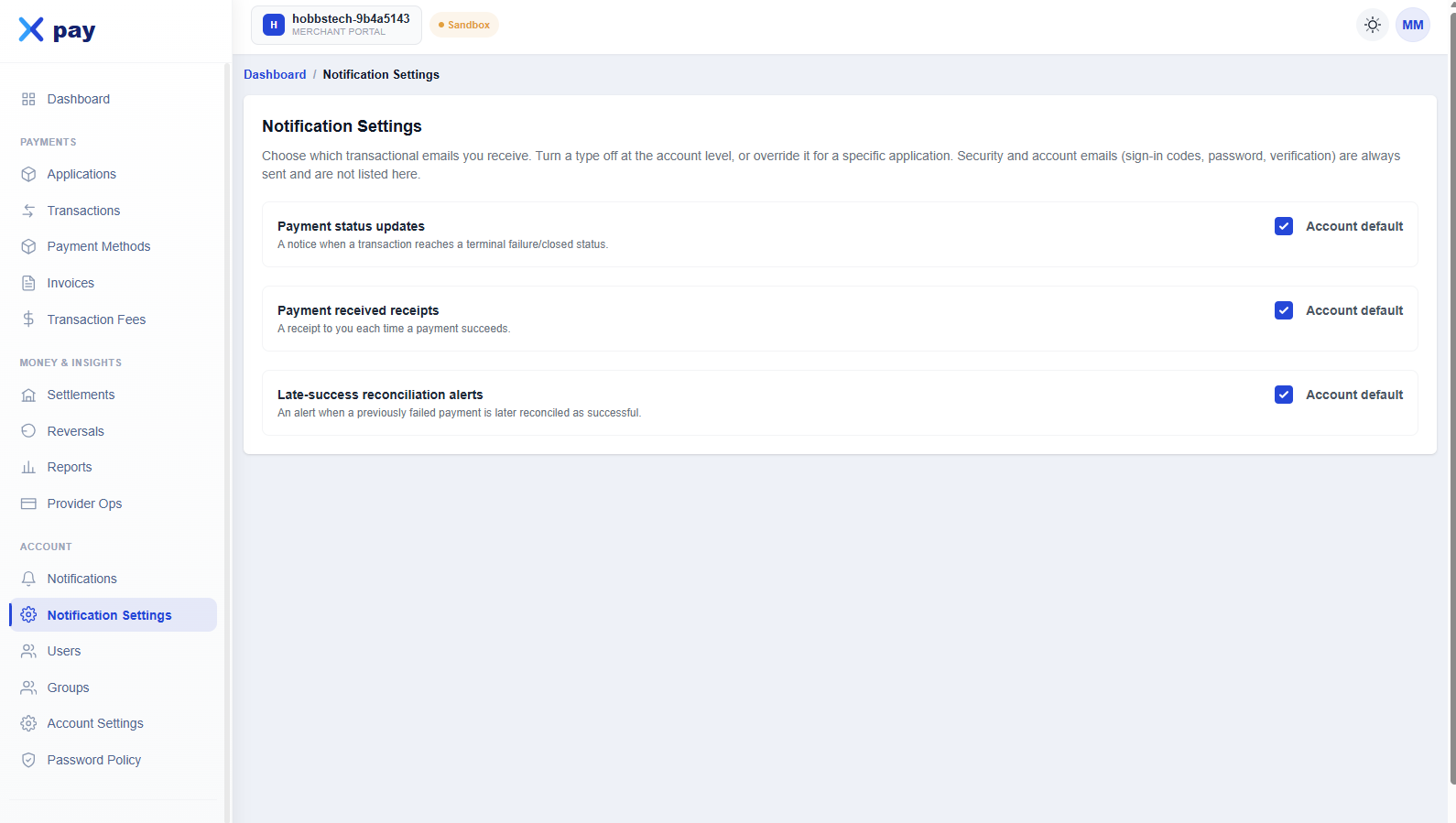The height and width of the screenshot is (823, 1456).
Task: Click the page's vertical scrollbar
Action: coord(1451,394)
